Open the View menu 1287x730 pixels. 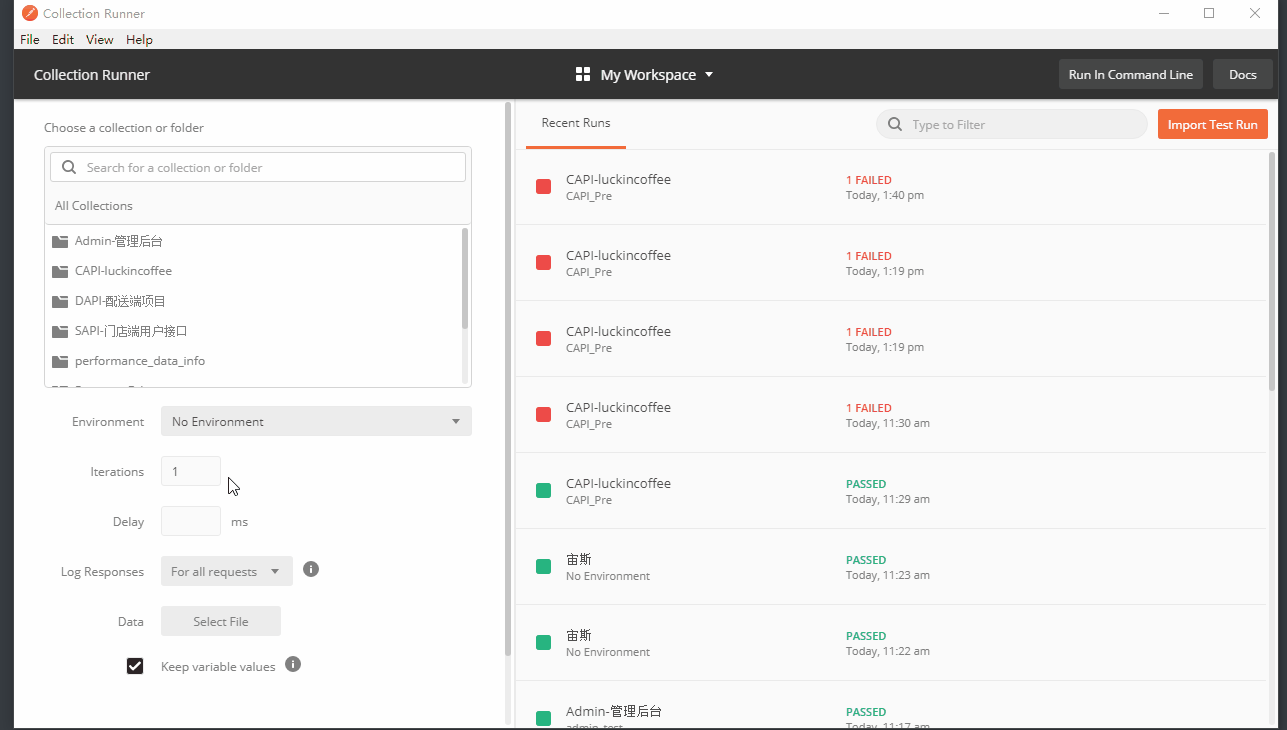click(100, 39)
